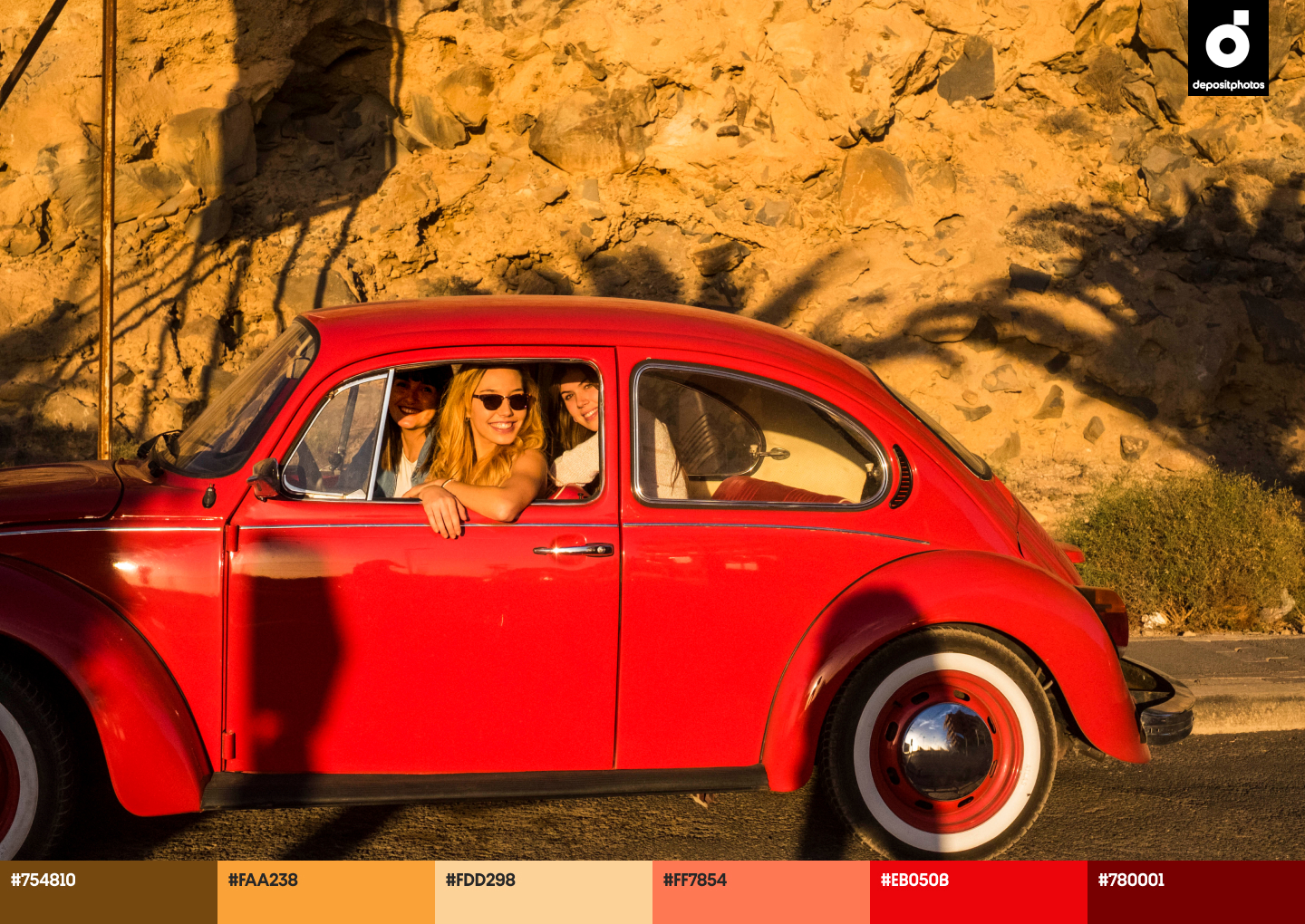Click the hex label text #FAA238
Screen dimensions: 1305x924
(x=263, y=880)
